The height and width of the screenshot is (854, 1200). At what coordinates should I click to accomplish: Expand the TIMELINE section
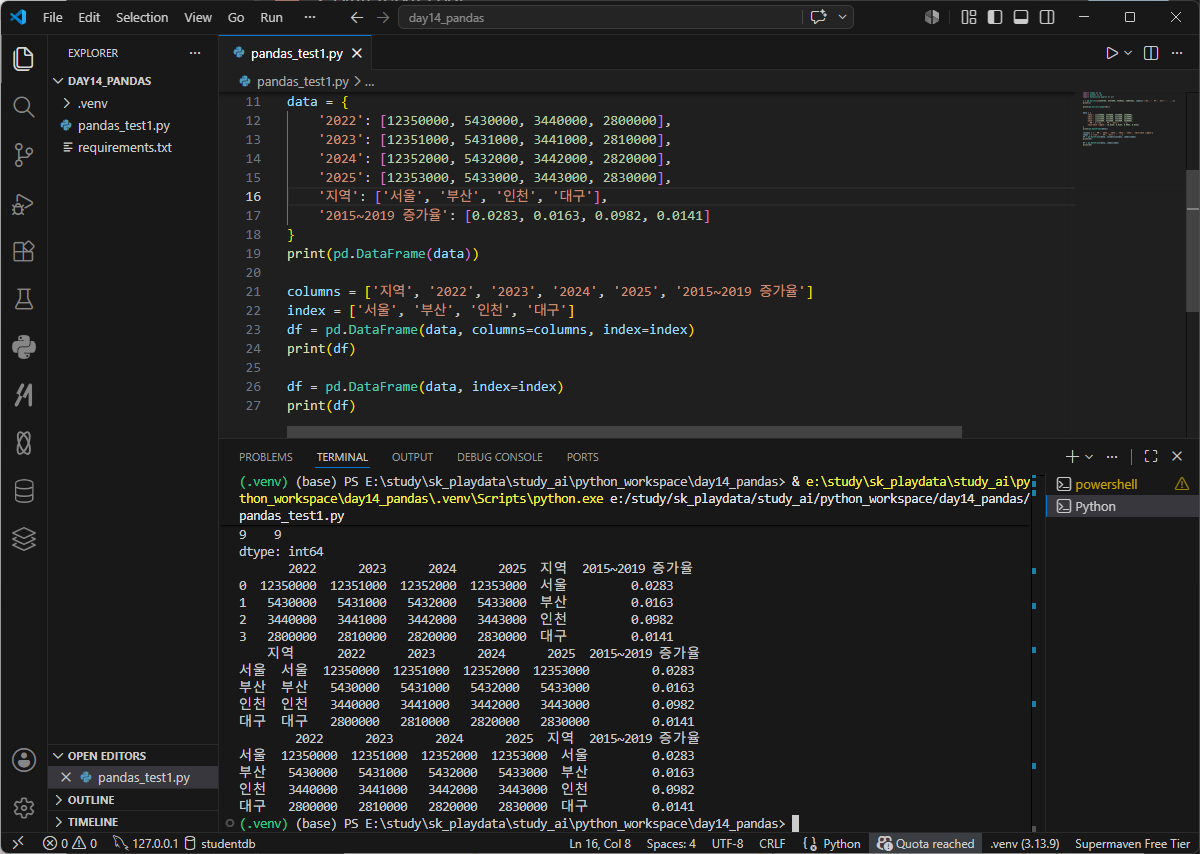pos(133,822)
